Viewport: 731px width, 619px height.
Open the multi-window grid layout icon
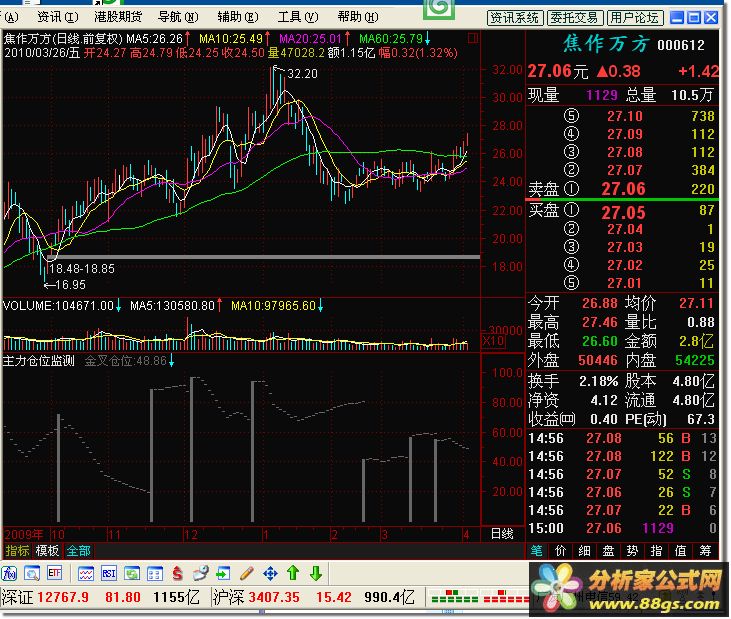click(154, 574)
